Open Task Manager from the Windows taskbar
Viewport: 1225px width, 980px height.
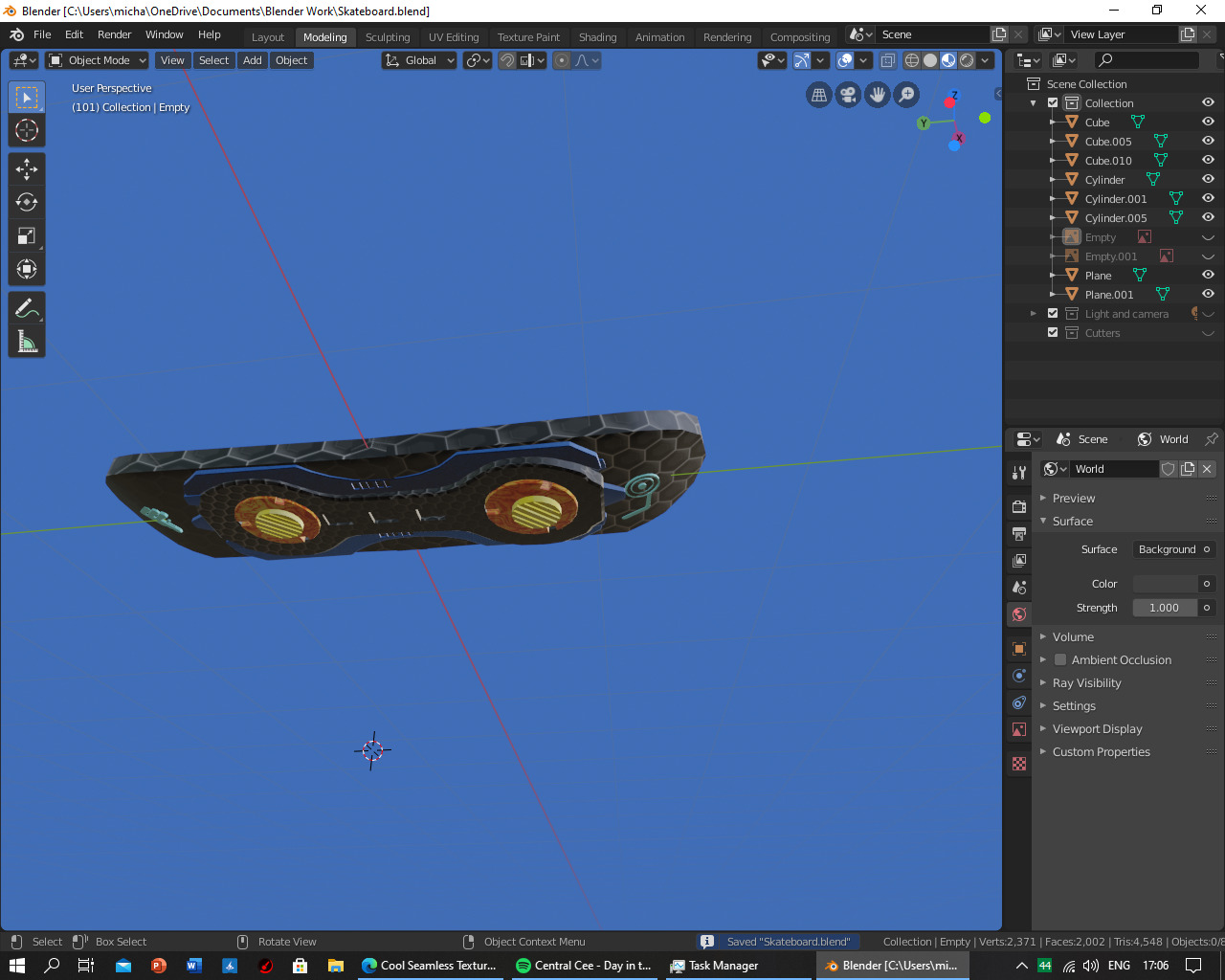point(714,966)
